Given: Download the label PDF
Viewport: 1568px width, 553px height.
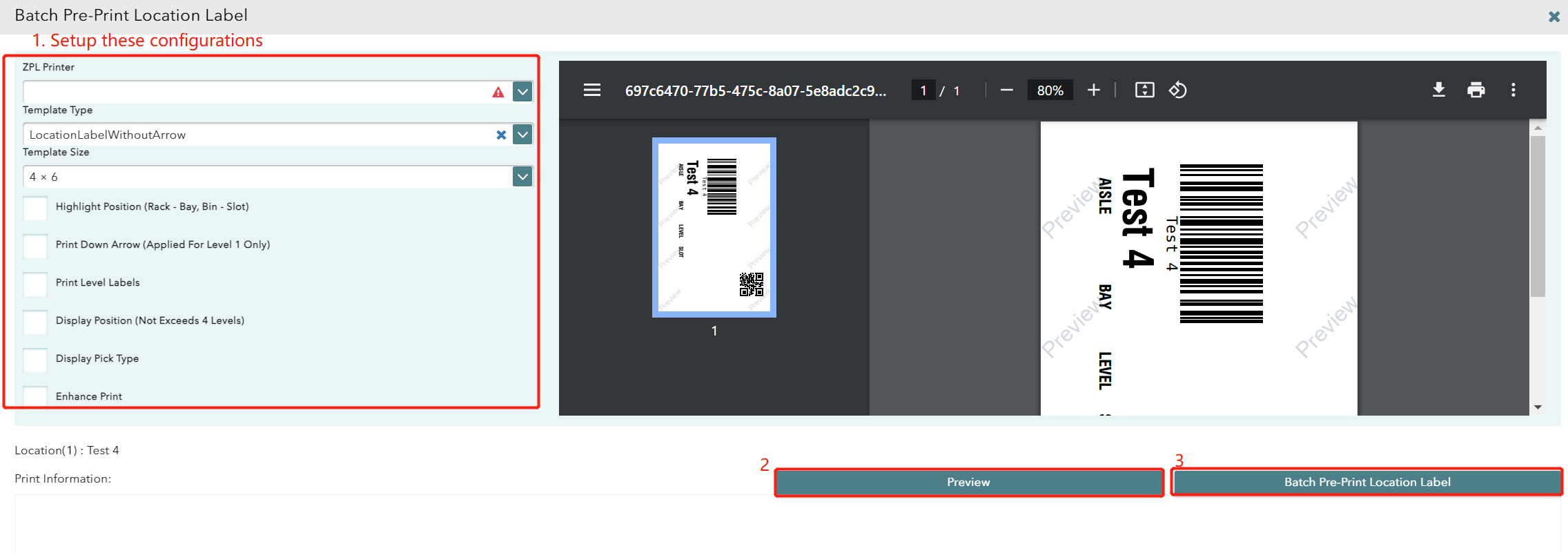Looking at the screenshot, I should (1438, 90).
